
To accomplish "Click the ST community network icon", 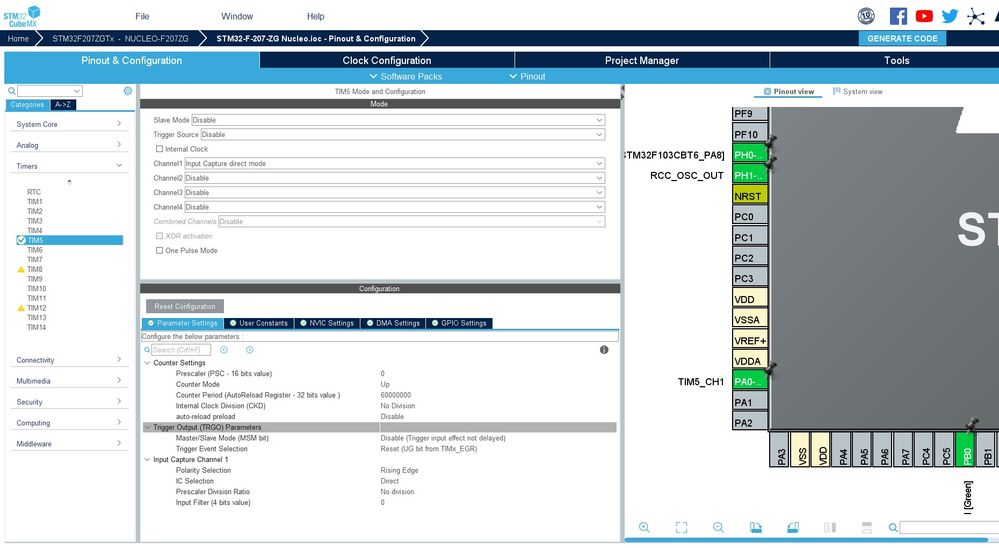I will point(975,17).
